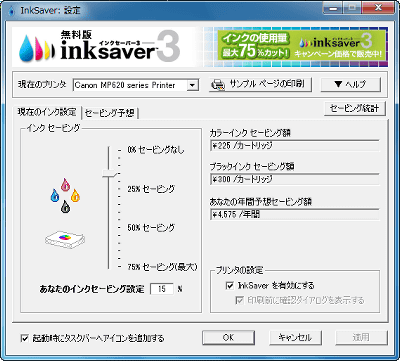The image size is (400, 361).
Task: Click the color ink saving ¥225 field
Action: coord(295,146)
